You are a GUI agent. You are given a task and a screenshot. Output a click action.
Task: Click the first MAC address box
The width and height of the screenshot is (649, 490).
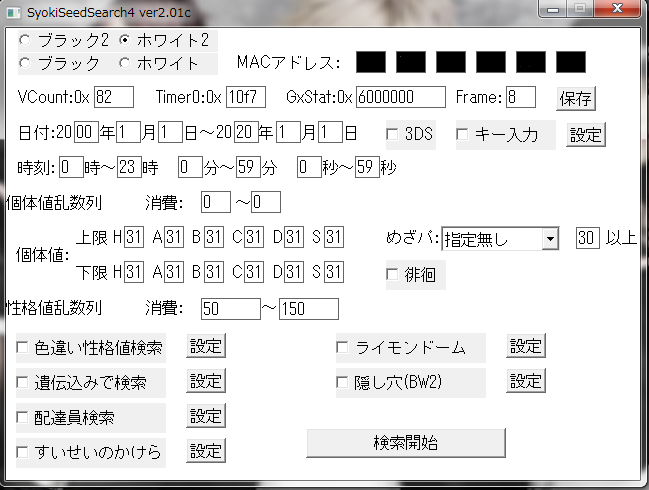pos(371,62)
